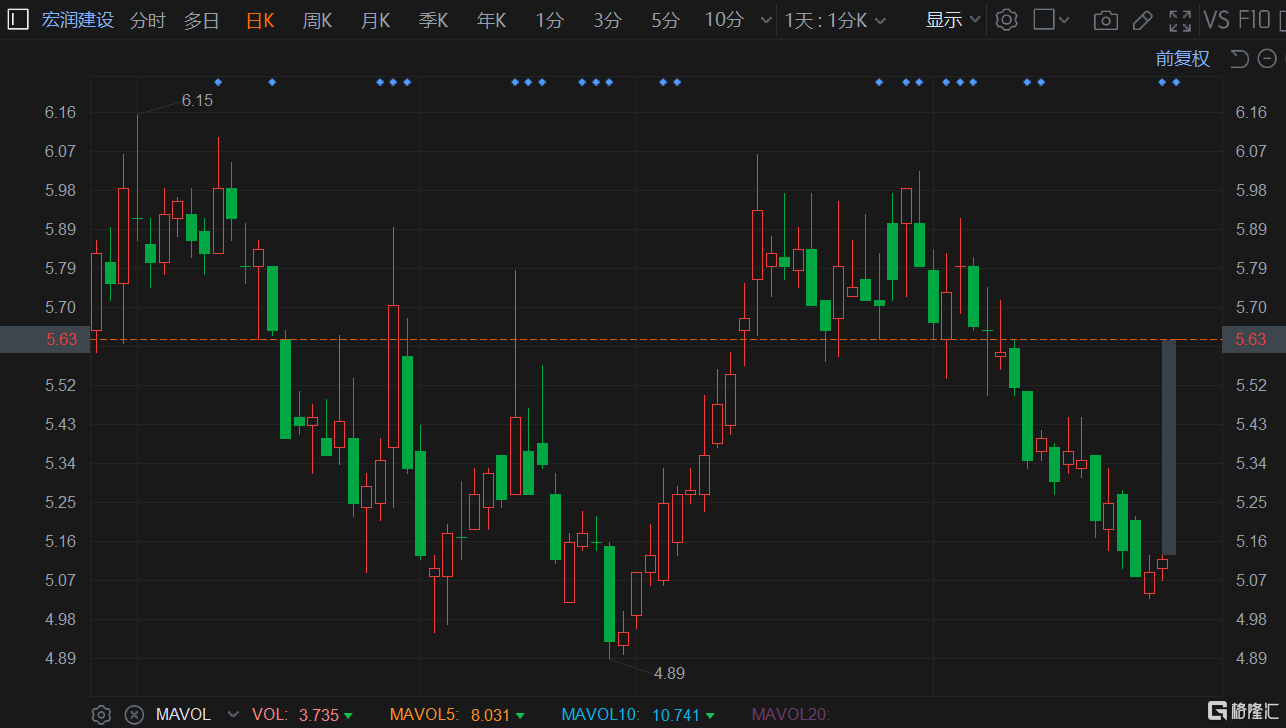Open the chart settings gear in top toolbar

tap(1007, 20)
